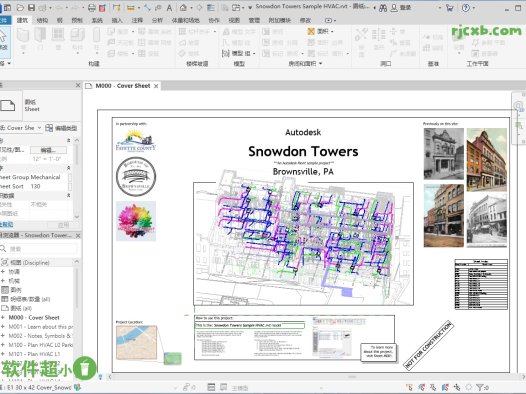Select the Modify arrow tool in the ribbon
The height and width of the screenshot is (394, 526).
[3, 42]
